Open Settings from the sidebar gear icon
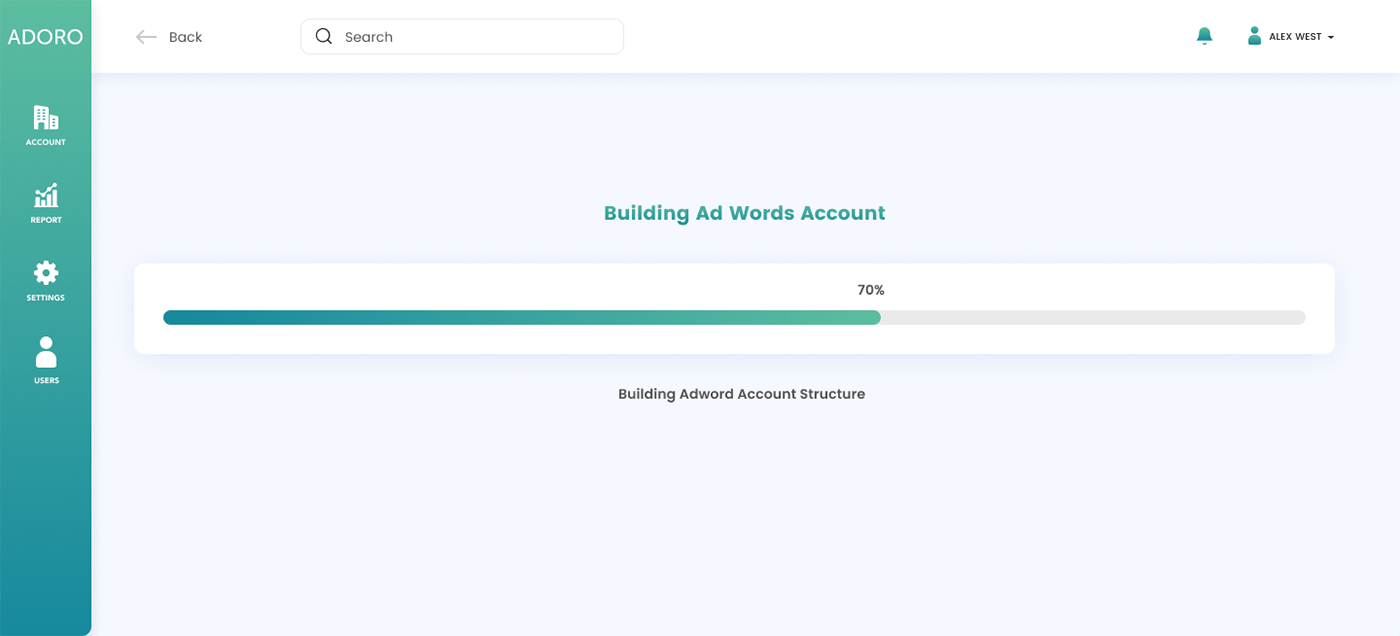Screen dimensions: 1400x636 [x=45, y=272]
